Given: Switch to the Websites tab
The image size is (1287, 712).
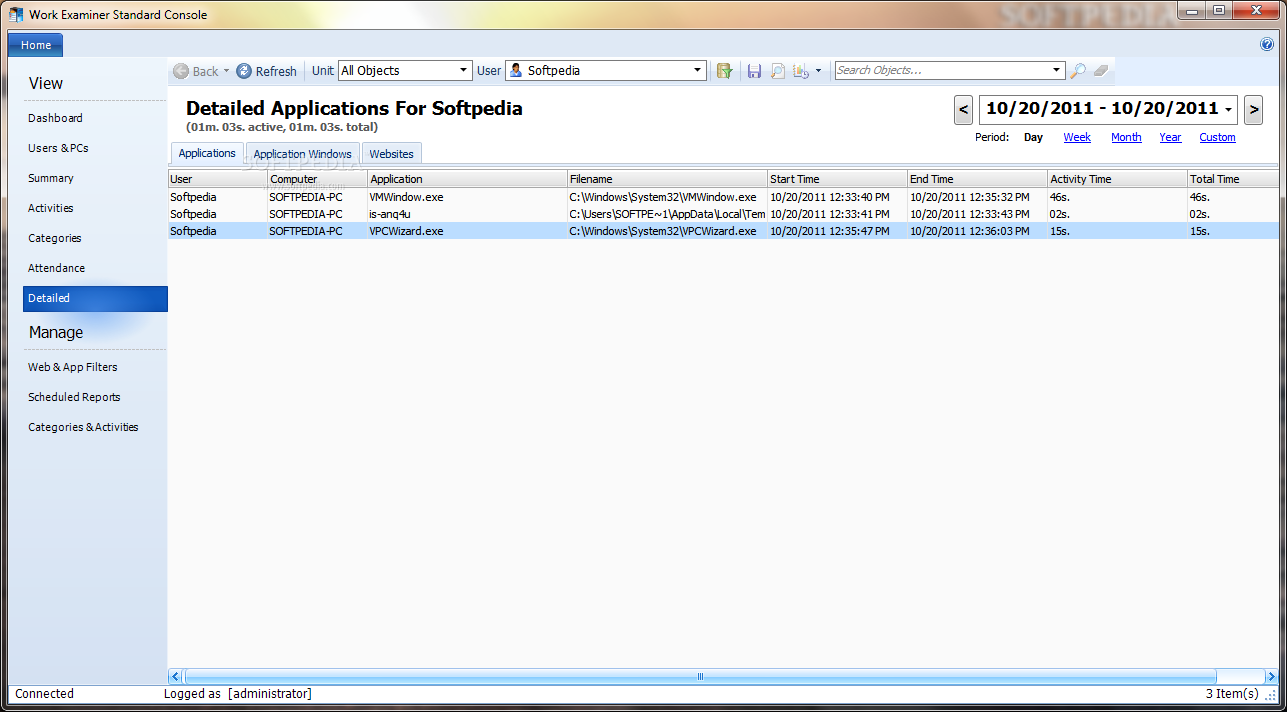Looking at the screenshot, I should [391, 154].
